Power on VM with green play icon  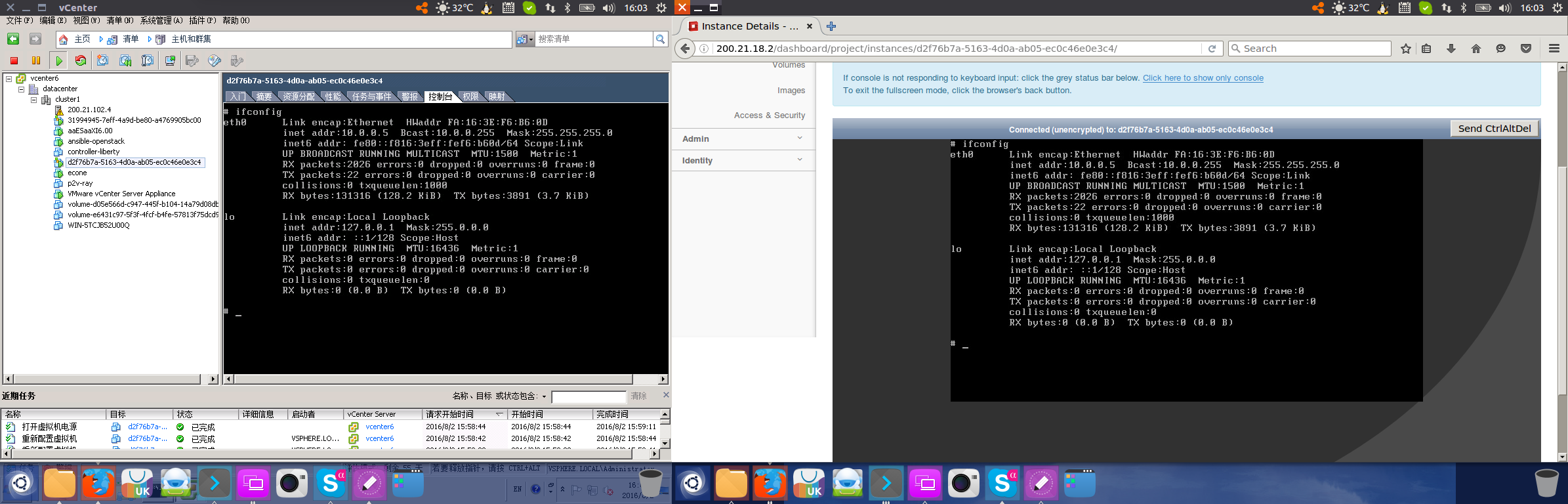point(59,60)
